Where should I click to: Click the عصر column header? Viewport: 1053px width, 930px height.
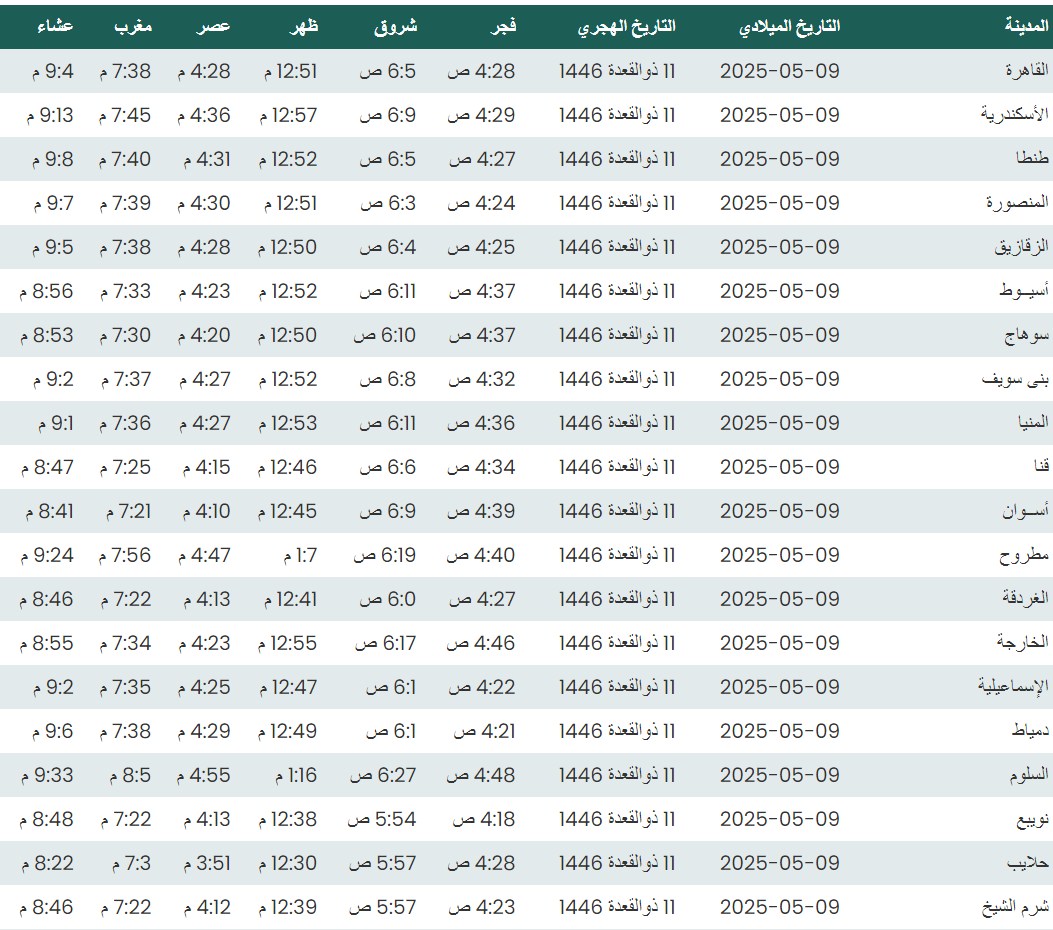click(212, 27)
